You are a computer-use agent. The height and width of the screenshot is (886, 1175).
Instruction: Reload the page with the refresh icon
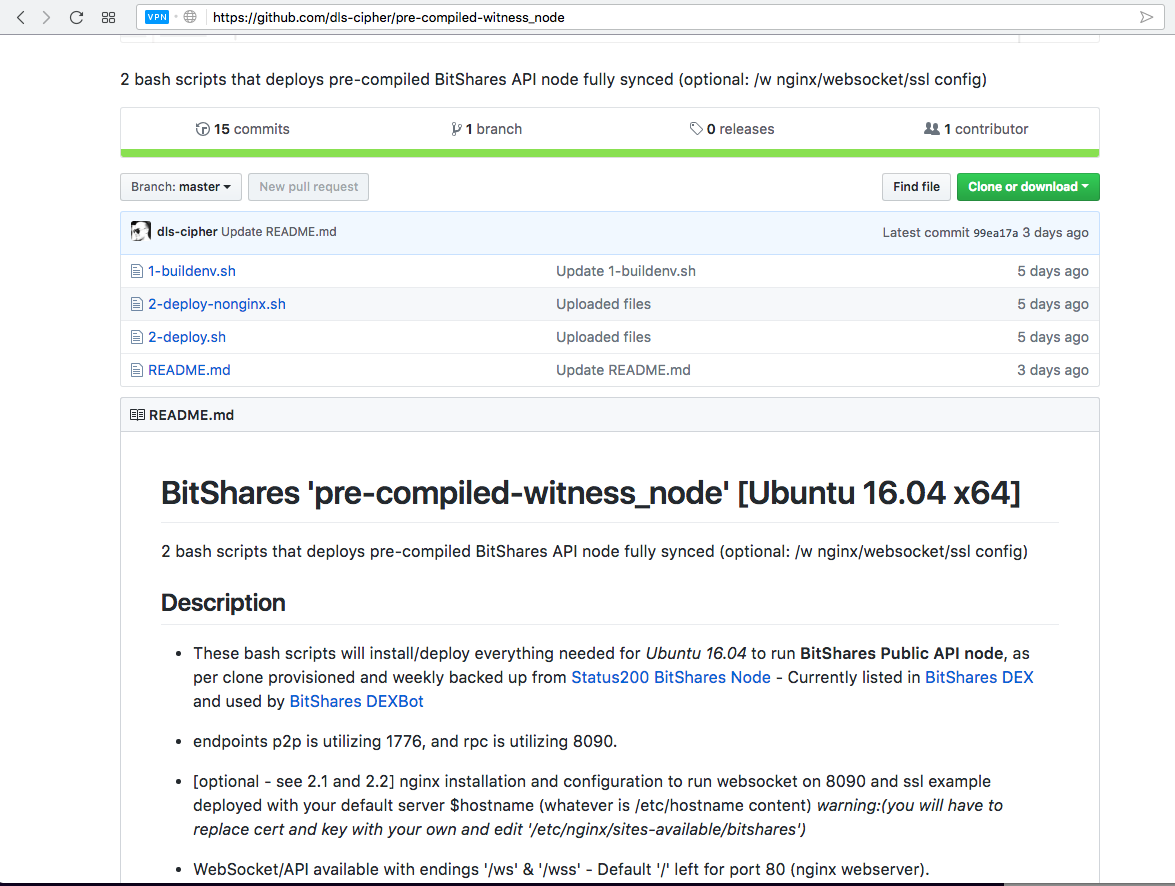pyautogui.click(x=76, y=17)
